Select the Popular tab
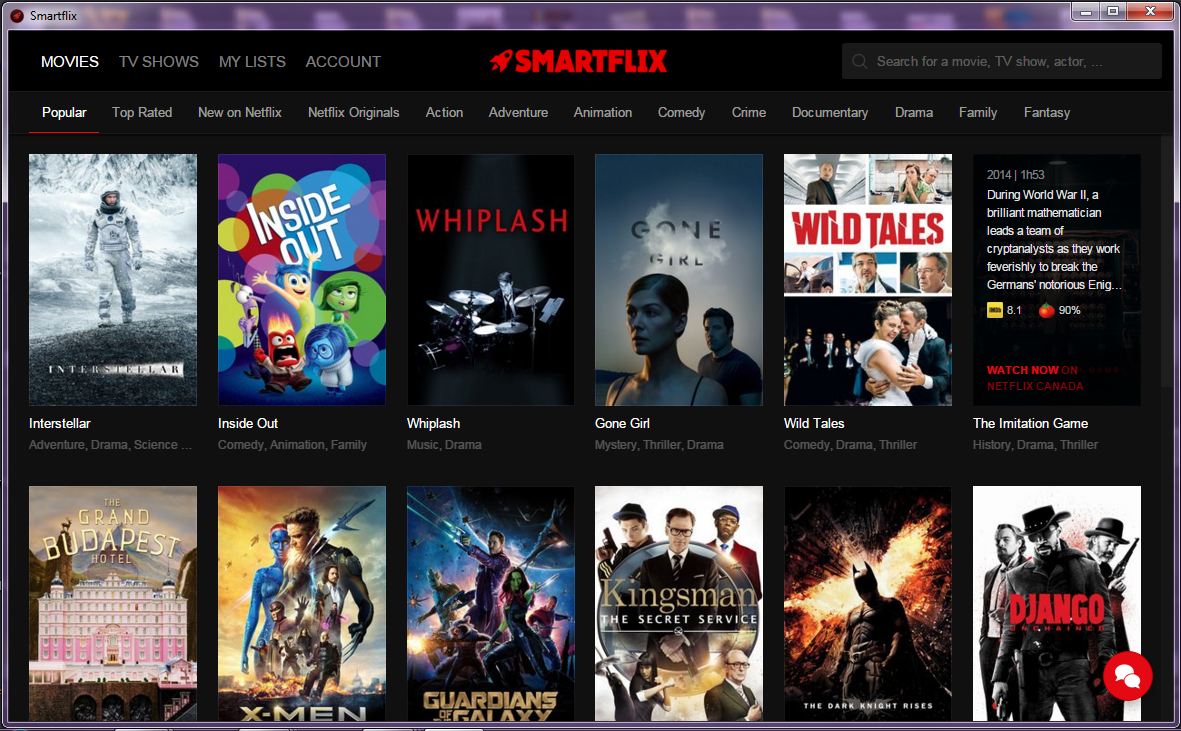This screenshot has height=731, width=1181. (x=64, y=112)
